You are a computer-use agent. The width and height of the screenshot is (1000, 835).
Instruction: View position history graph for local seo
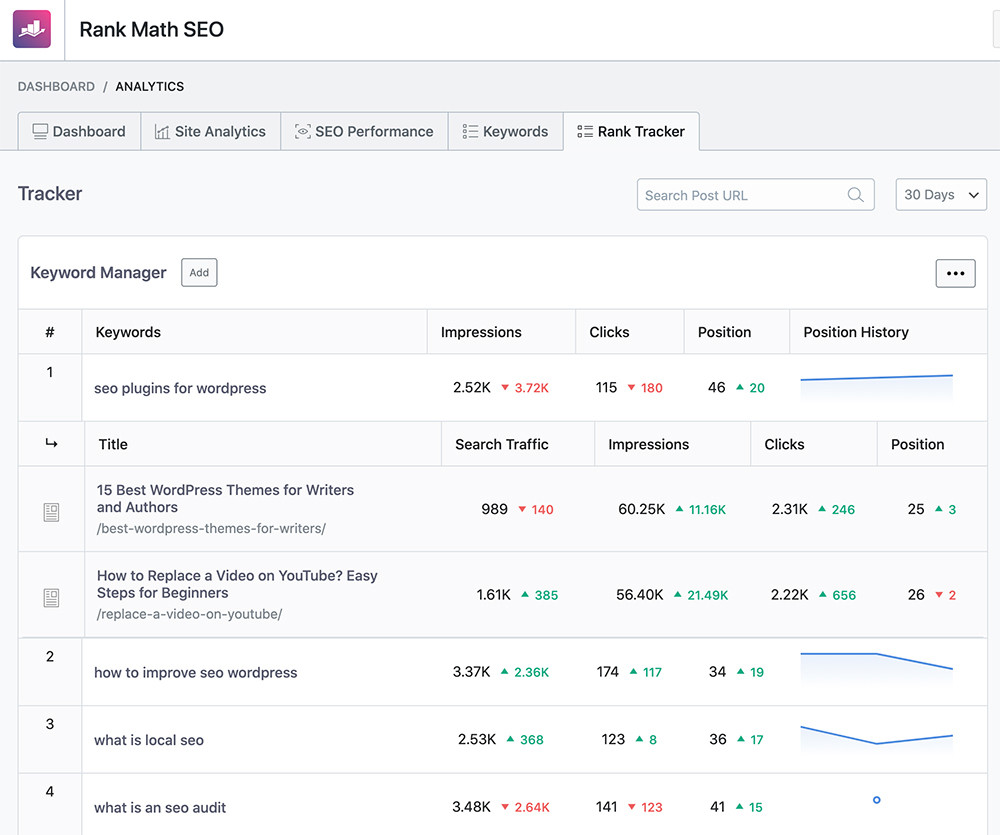(876, 736)
